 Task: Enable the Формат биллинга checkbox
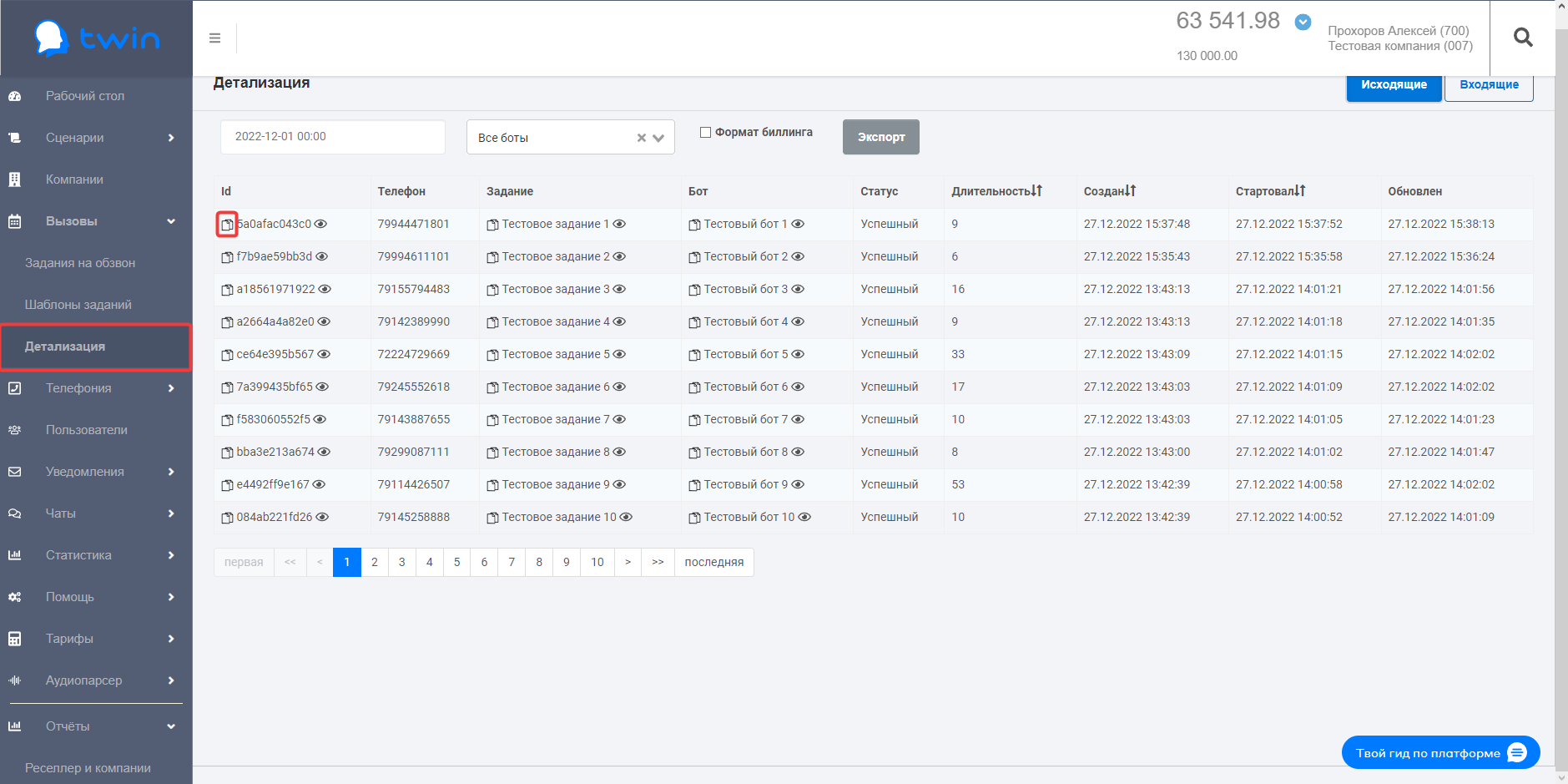[x=705, y=132]
